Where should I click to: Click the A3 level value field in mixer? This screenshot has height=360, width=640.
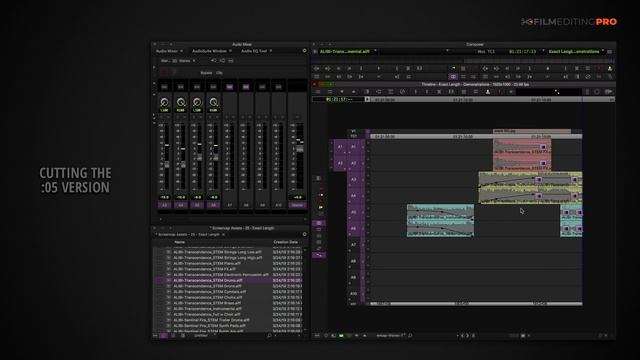pyautogui.click(x=164, y=197)
